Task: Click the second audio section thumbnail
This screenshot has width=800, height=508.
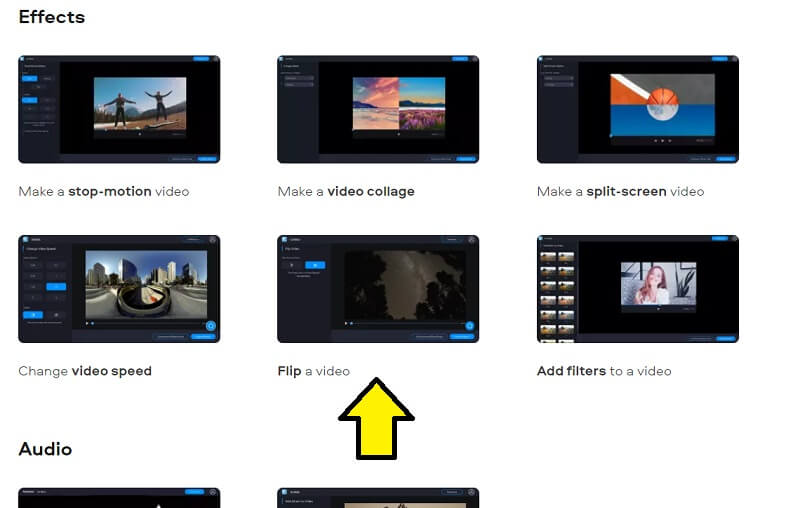Action: (378, 498)
